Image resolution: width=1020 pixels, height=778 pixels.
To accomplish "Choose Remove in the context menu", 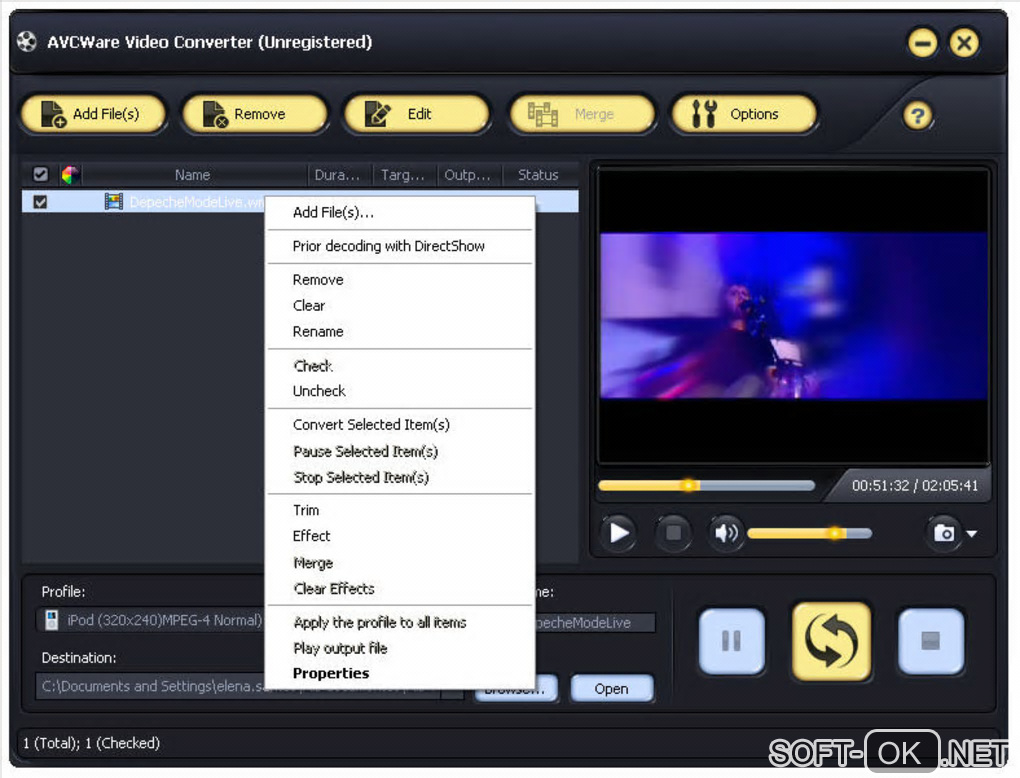I will click(x=400, y=280).
